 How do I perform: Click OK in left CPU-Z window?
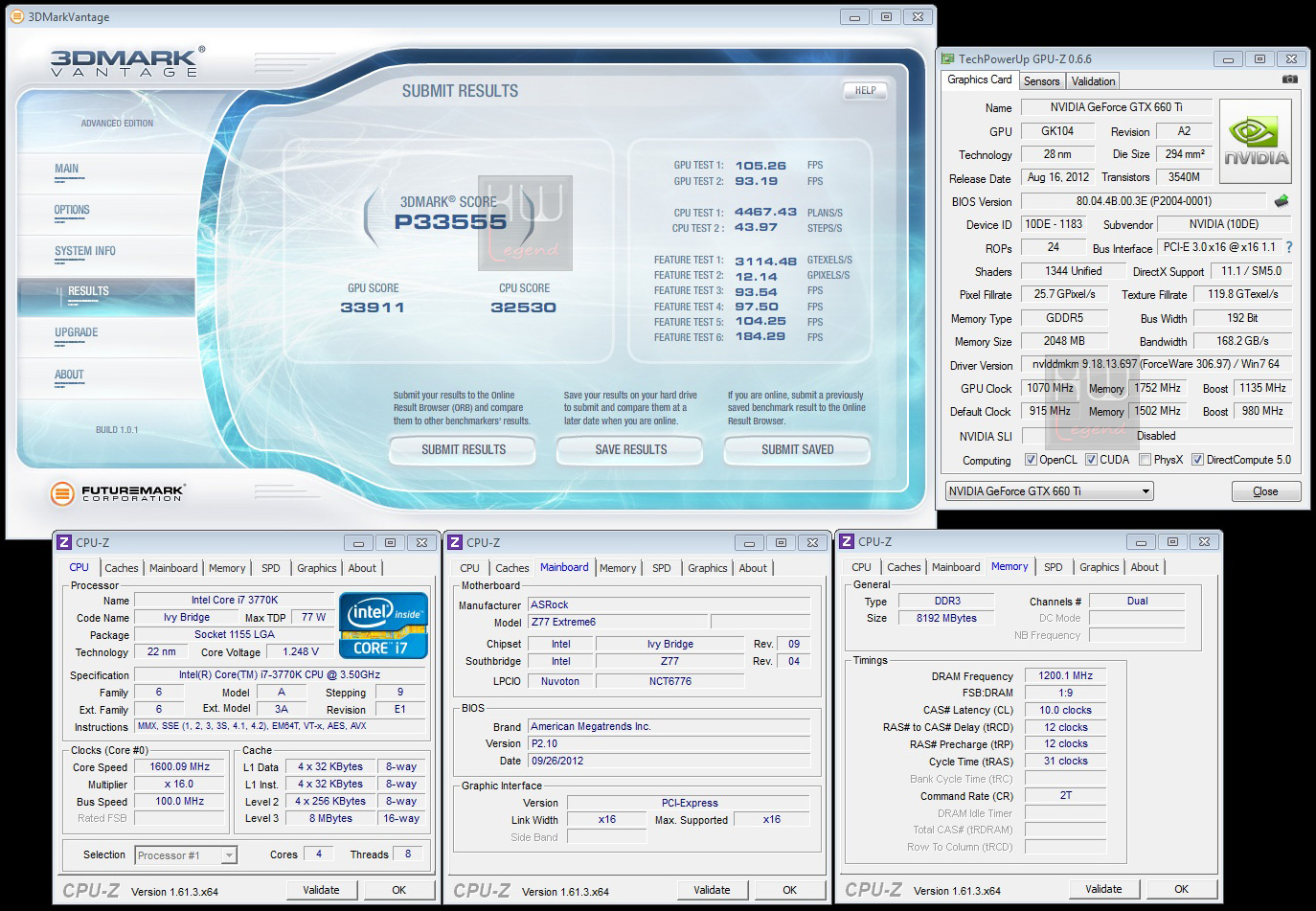click(x=398, y=890)
